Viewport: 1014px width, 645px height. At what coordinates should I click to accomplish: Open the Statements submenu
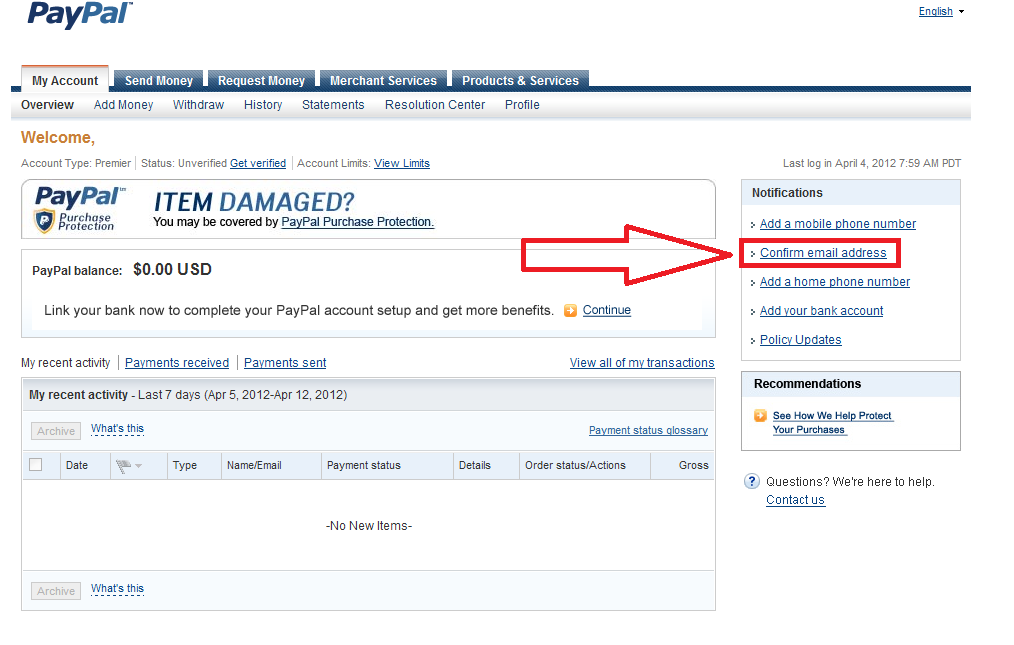pos(333,105)
